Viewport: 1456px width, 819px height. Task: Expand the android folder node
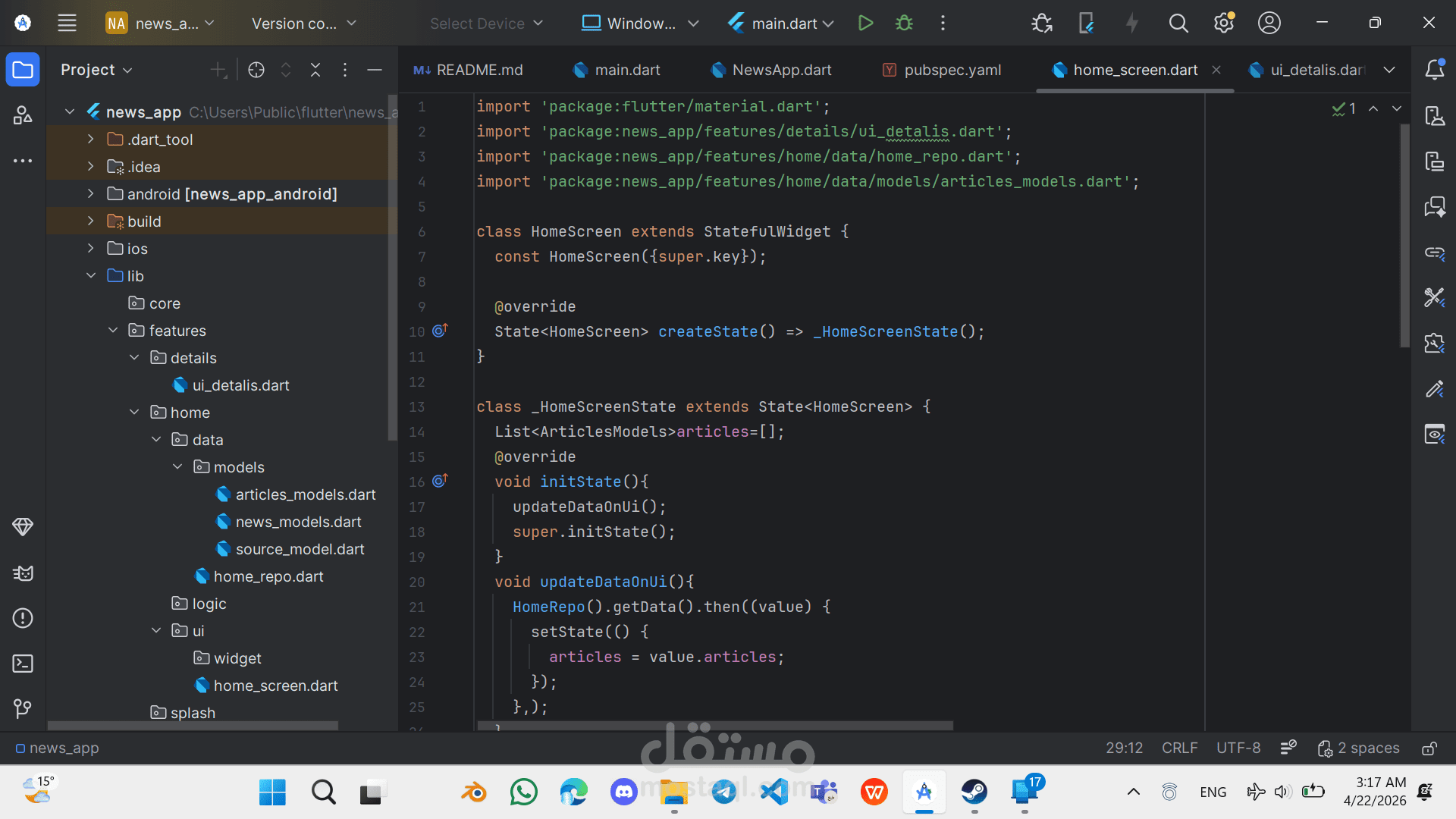[x=91, y=194]
